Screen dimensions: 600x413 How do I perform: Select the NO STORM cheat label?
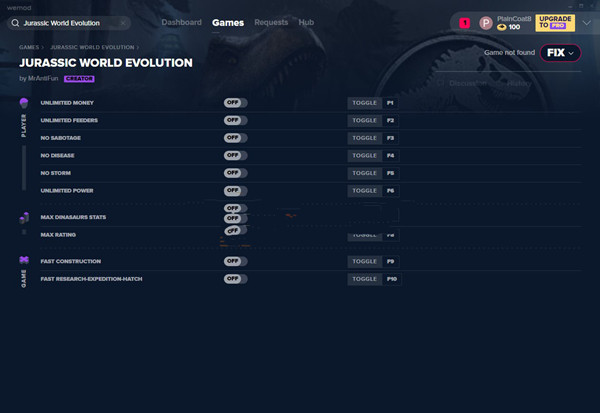coord(55,173)
